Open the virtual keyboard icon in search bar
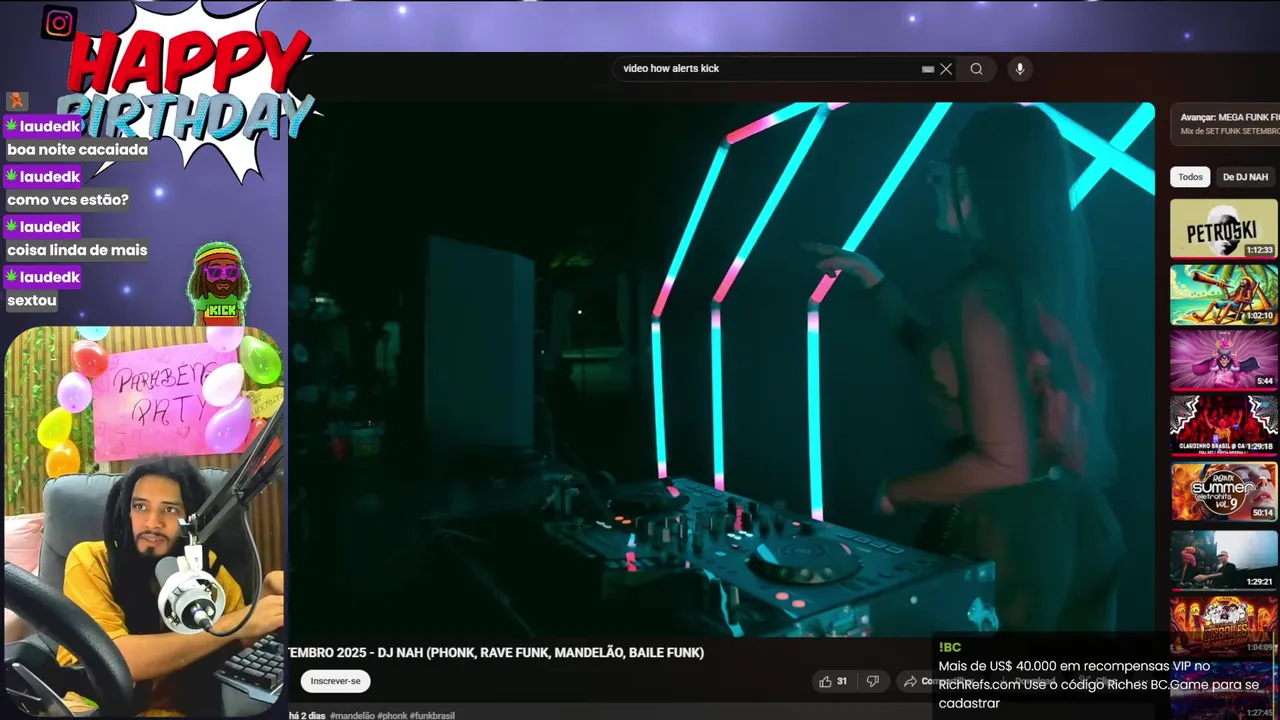Viewport: 1280px width, 720px height. coord(928,69)
